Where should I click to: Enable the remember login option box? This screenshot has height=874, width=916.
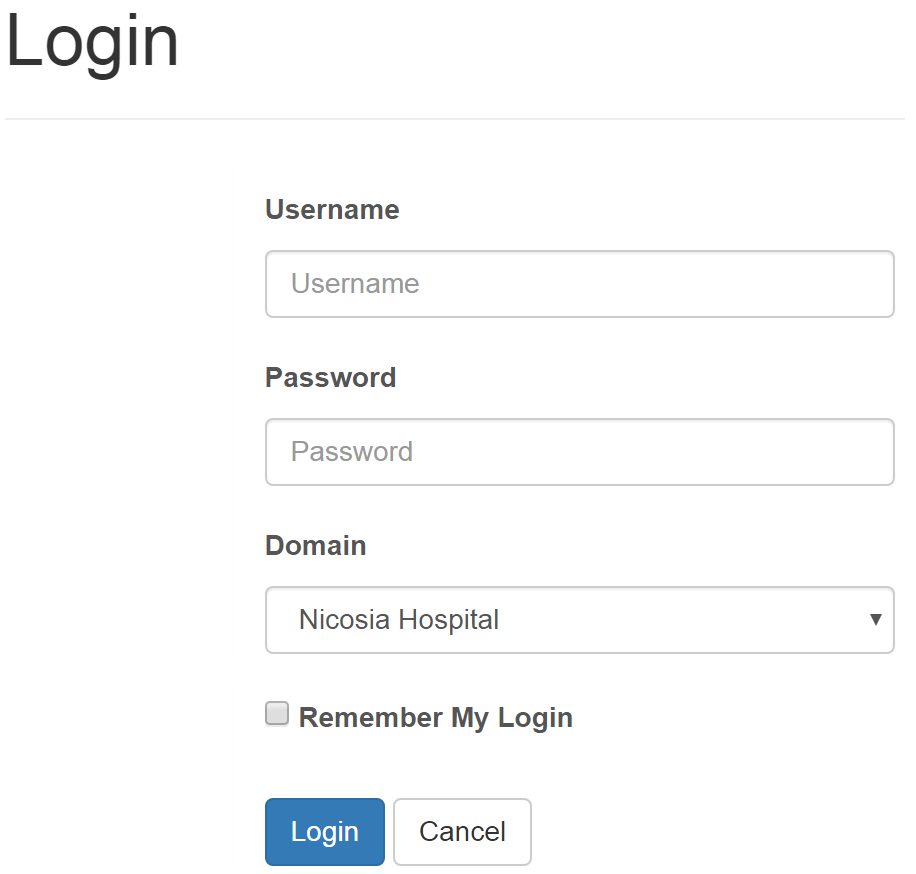(x=277, y=714)
